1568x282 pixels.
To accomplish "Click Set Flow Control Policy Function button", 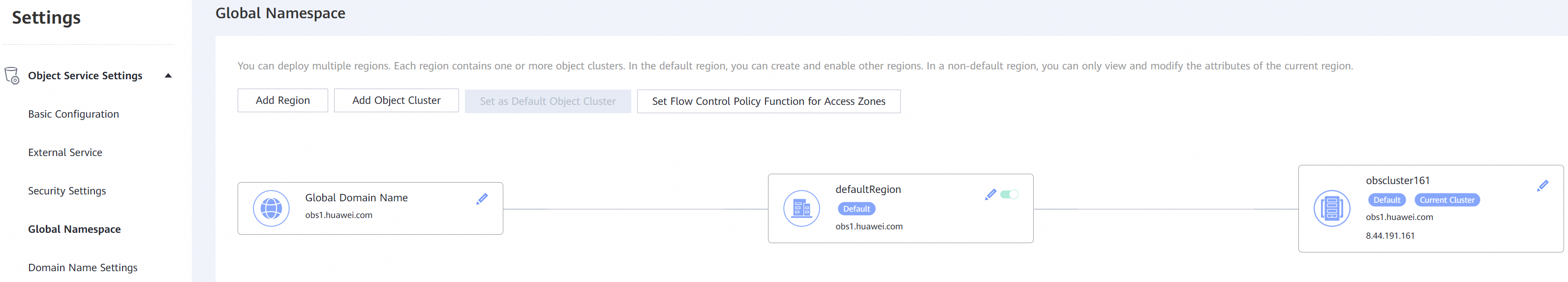I will [x=769, y=101].
